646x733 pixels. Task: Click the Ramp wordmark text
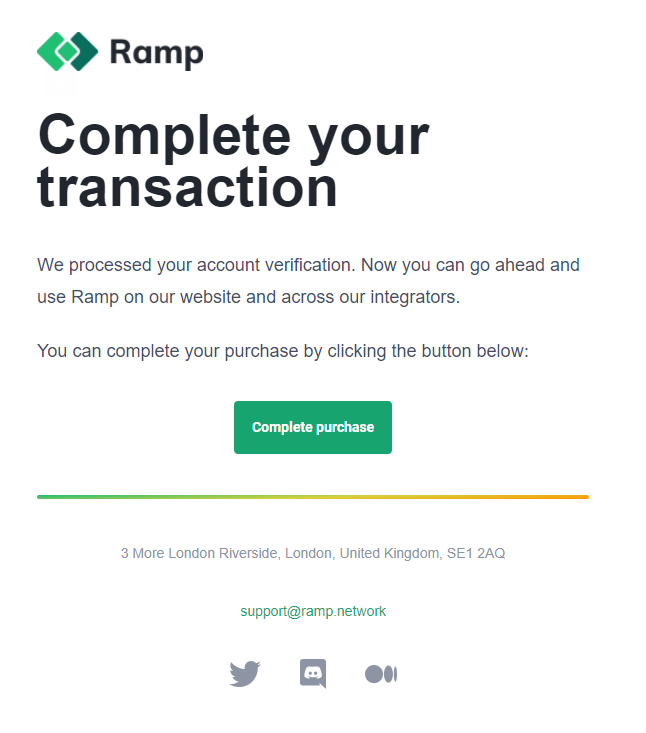point(157,53)
